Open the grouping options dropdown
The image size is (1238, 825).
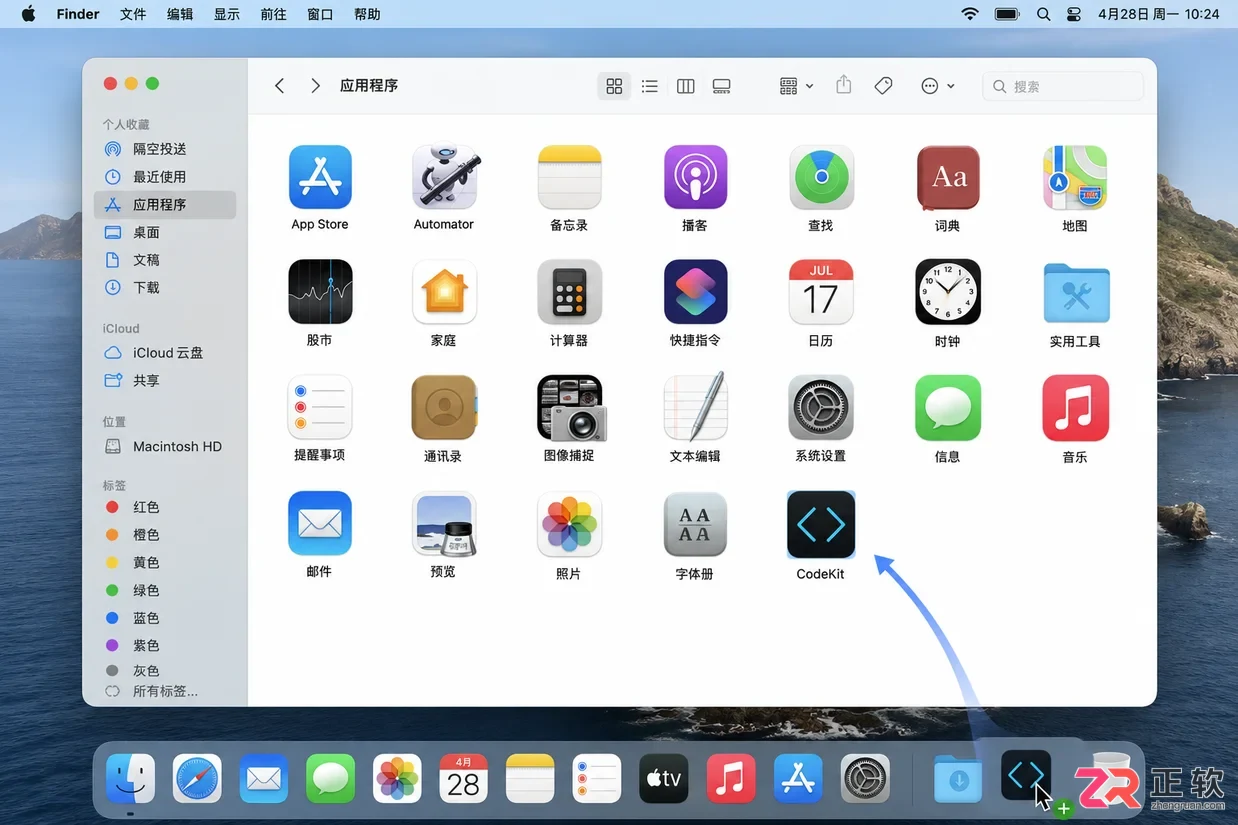[x=797, y=86]
